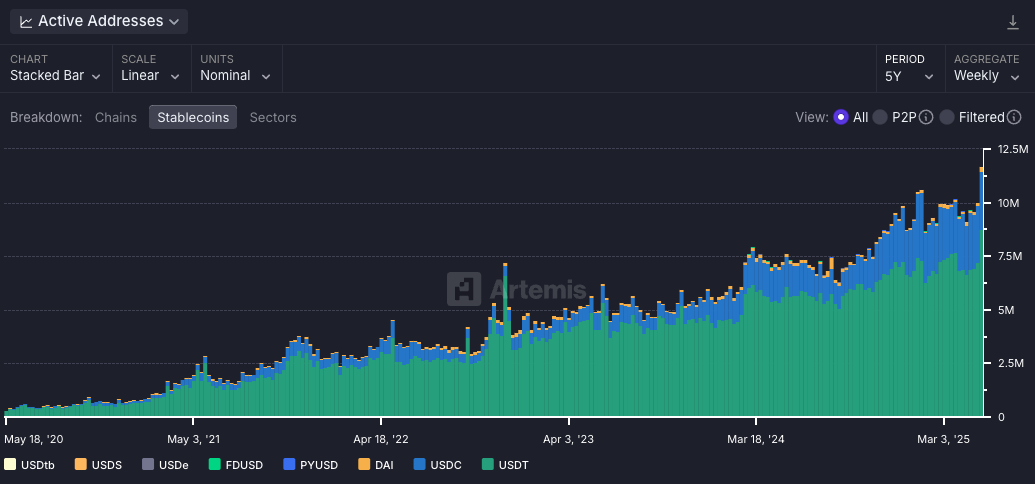Image resolution: width=1035 pixels, height=484 pixels.
Task: Click the download chart icon
Action: [1013, 22]
